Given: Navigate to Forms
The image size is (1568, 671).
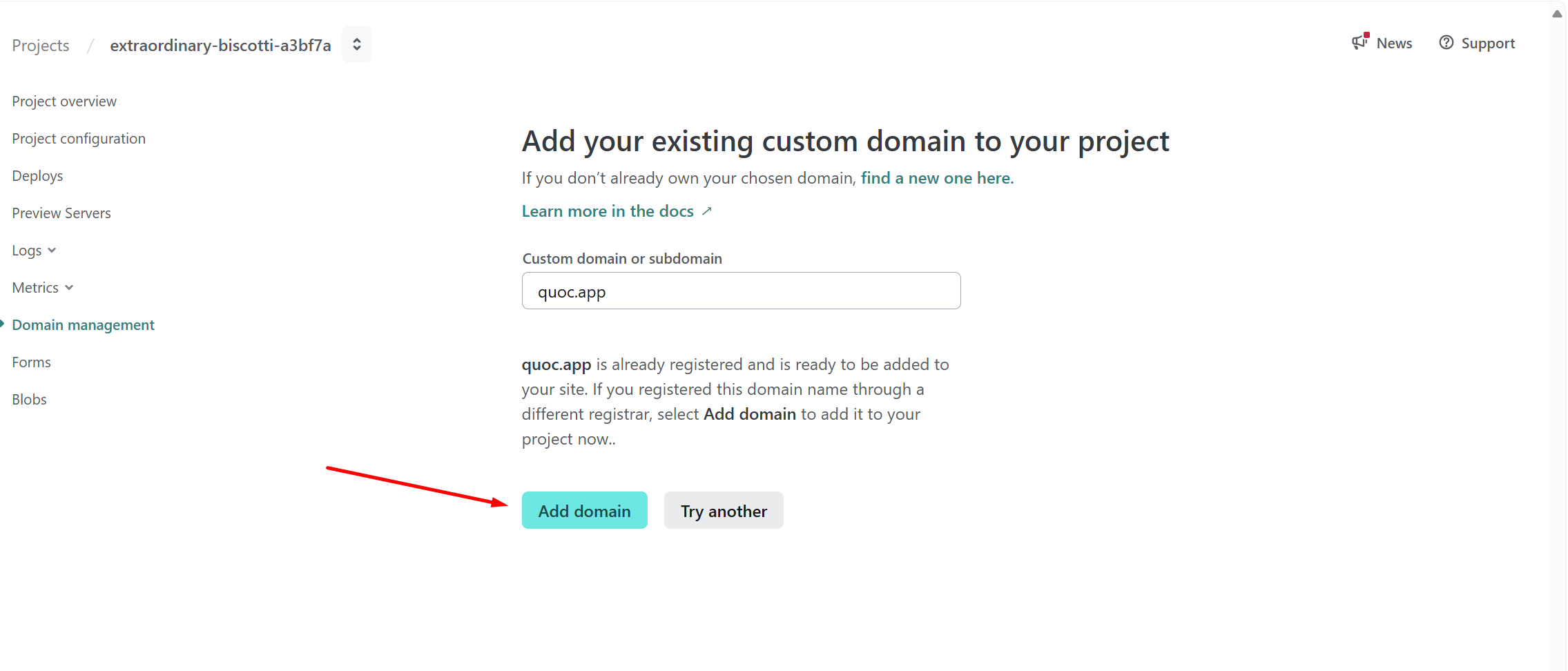Looking at the screenshot, I should point(31,362).
